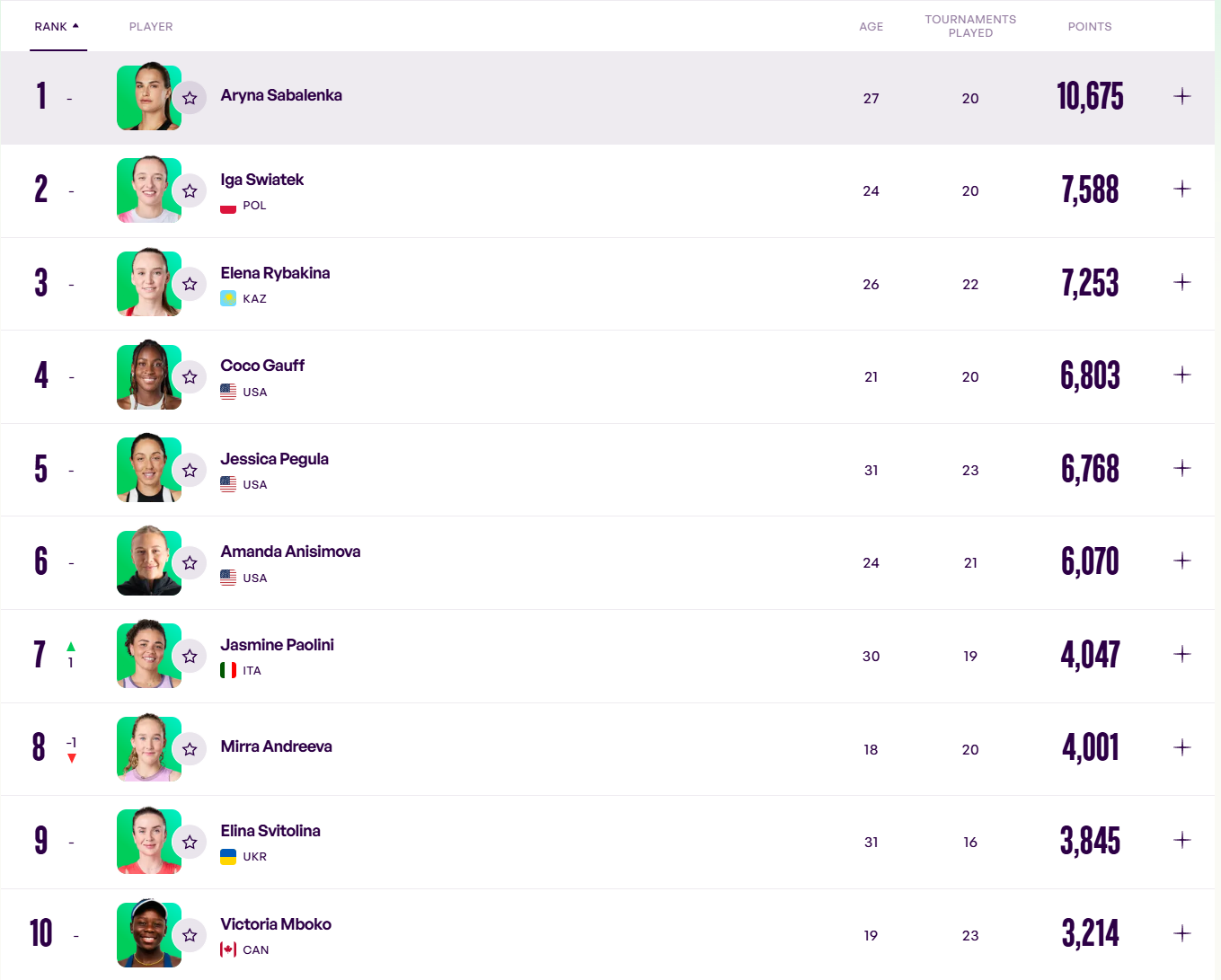
Task: Favorite Aryna Sabalenka with the star icon
Action: 190,98
